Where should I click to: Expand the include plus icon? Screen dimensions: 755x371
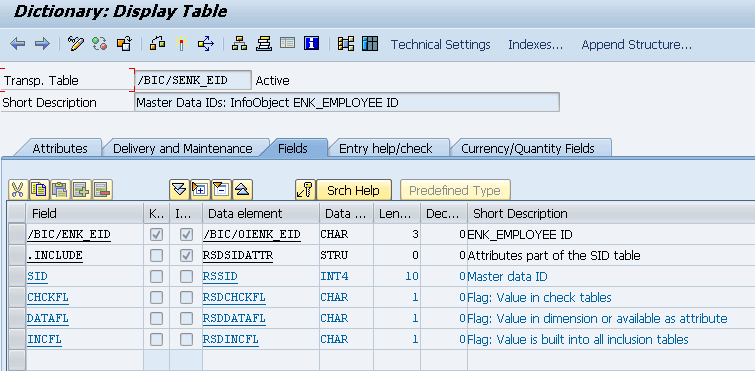[200, 190]
